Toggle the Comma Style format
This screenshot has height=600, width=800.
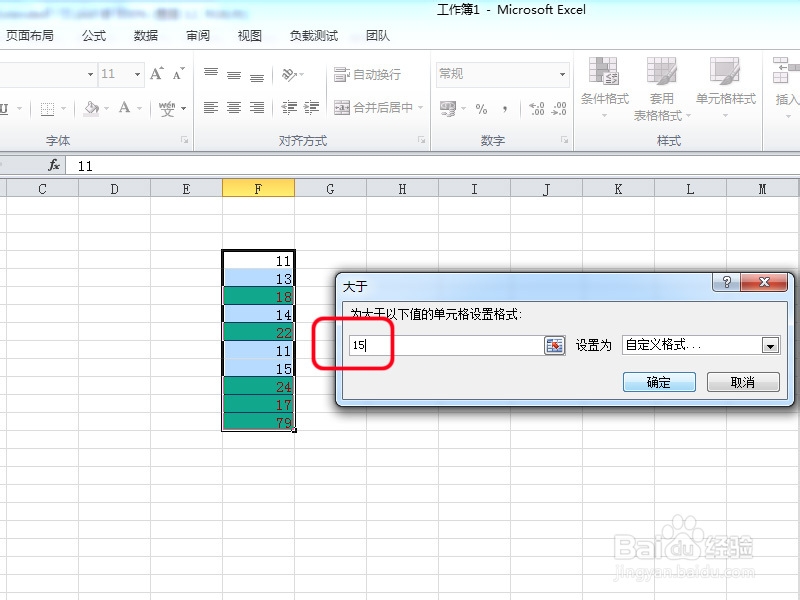point(505,108)
